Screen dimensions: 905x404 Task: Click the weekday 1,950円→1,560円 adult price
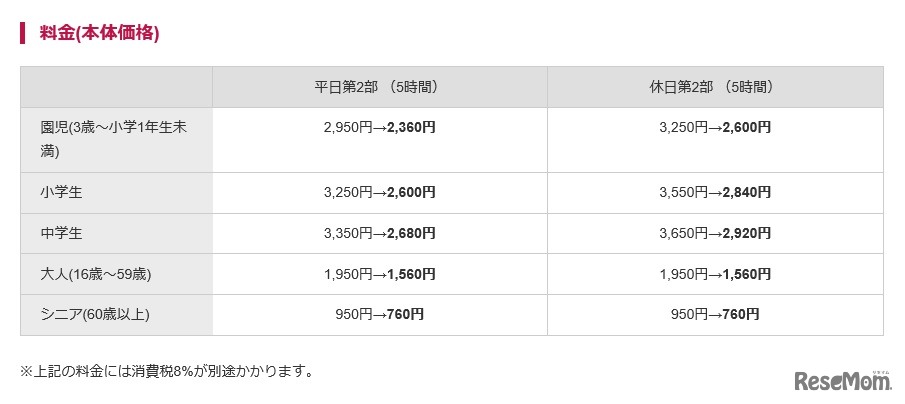point(379,273)
